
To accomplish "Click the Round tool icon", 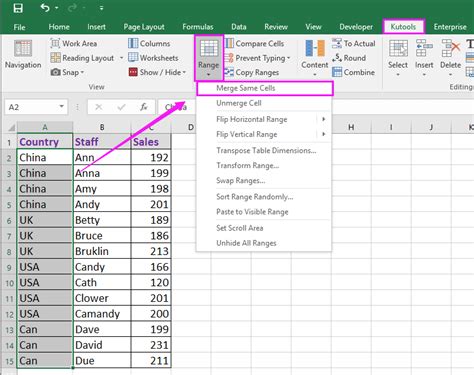I will (x=337, y=58).
